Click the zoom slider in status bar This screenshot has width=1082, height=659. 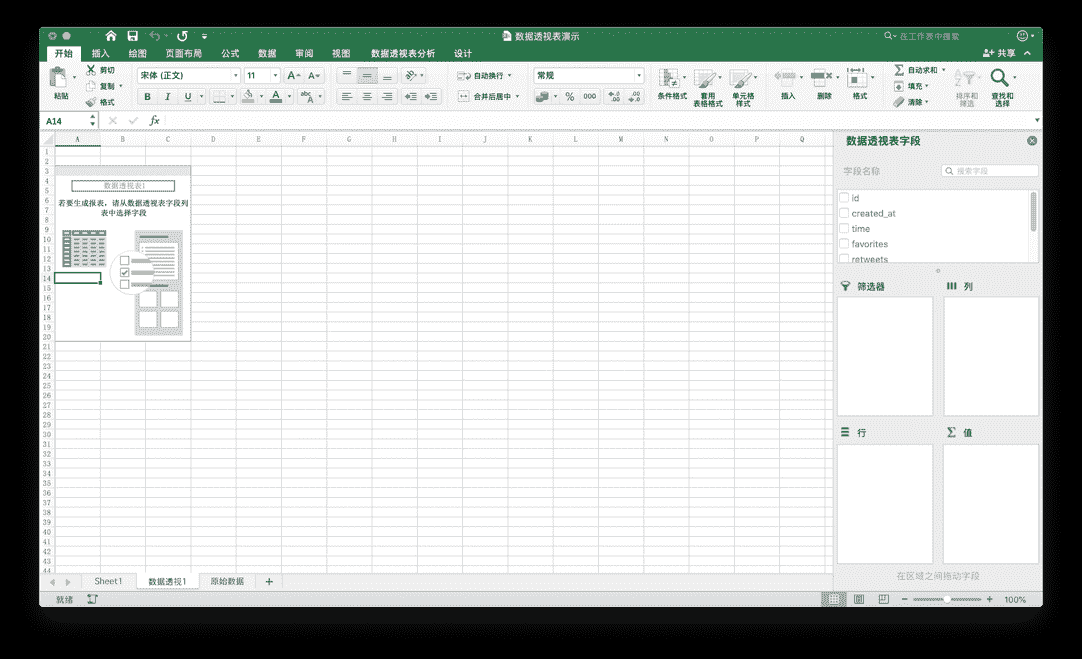[x=946, y=599]
